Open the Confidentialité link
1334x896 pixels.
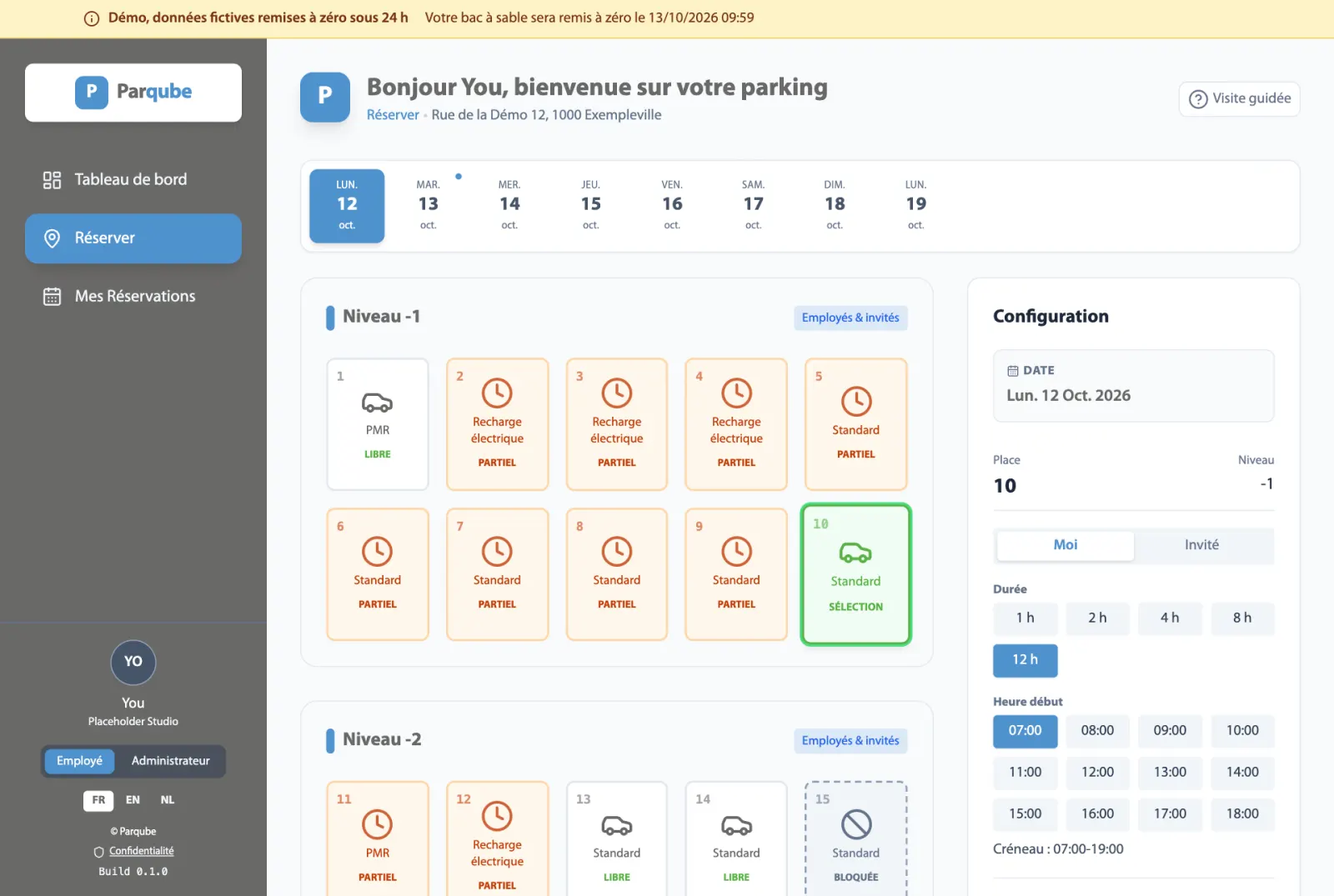(x=142, y=851)
